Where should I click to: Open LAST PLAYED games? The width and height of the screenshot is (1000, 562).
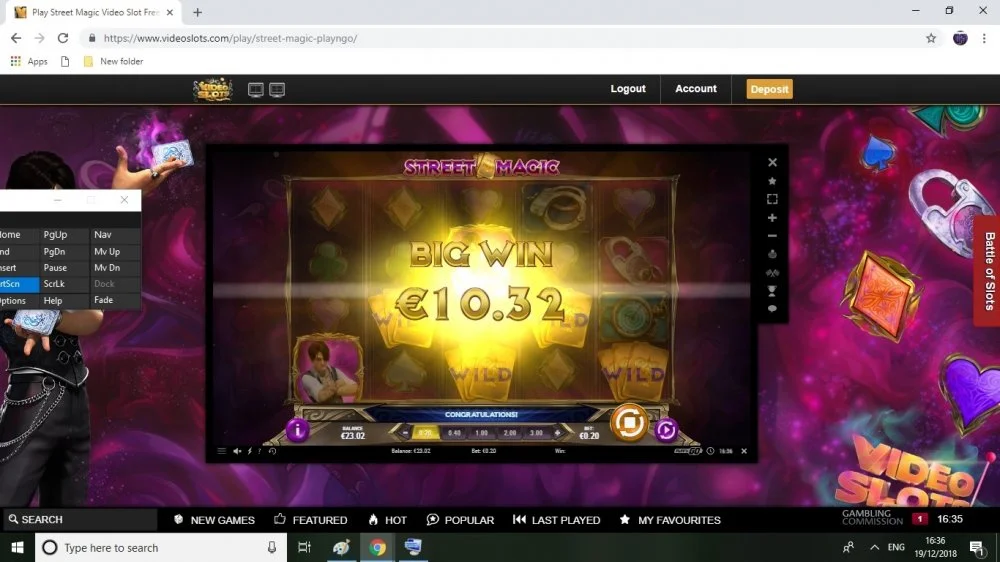[556, 520]
